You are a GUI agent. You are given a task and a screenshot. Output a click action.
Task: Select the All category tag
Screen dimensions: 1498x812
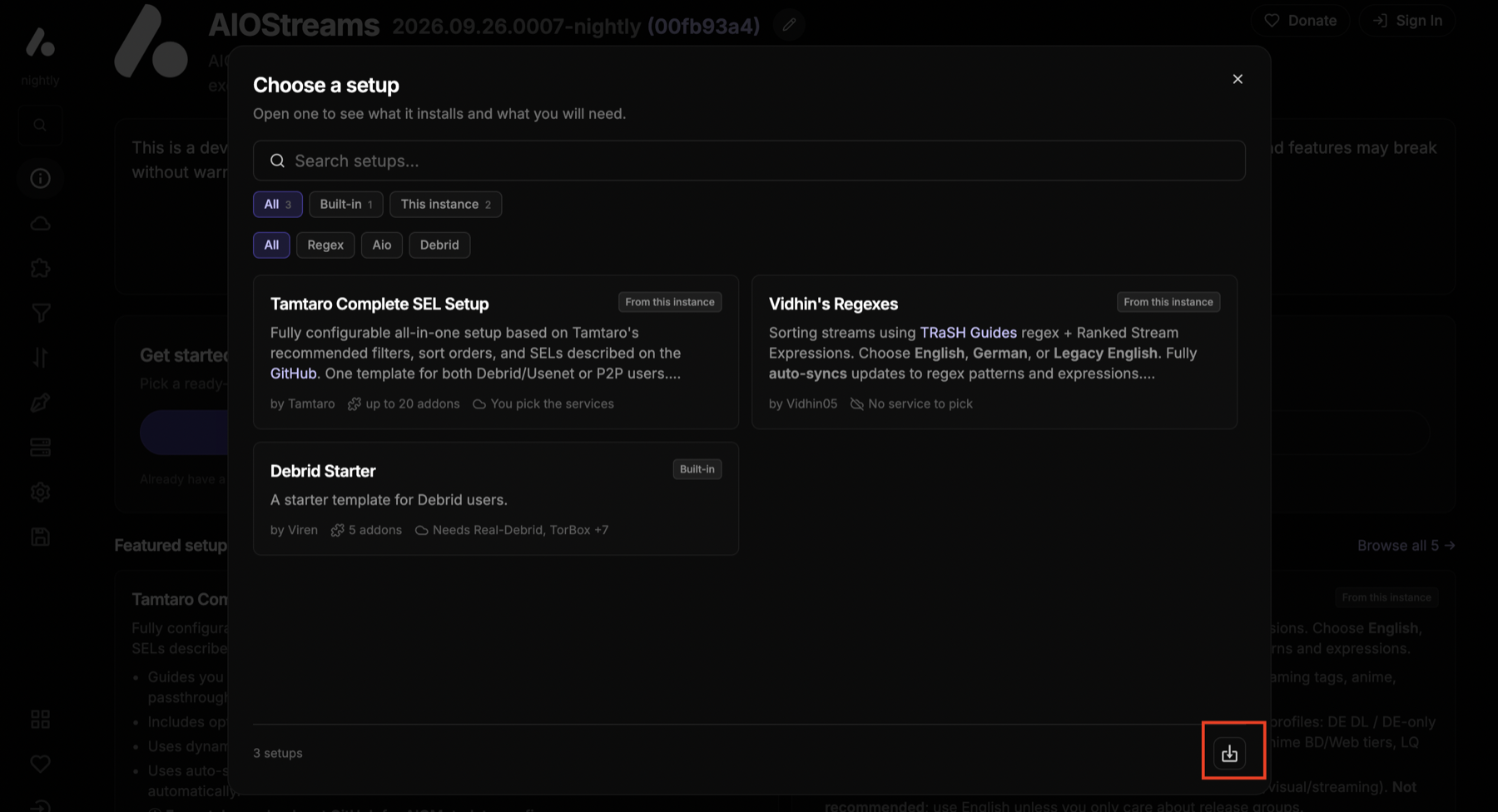271,245
